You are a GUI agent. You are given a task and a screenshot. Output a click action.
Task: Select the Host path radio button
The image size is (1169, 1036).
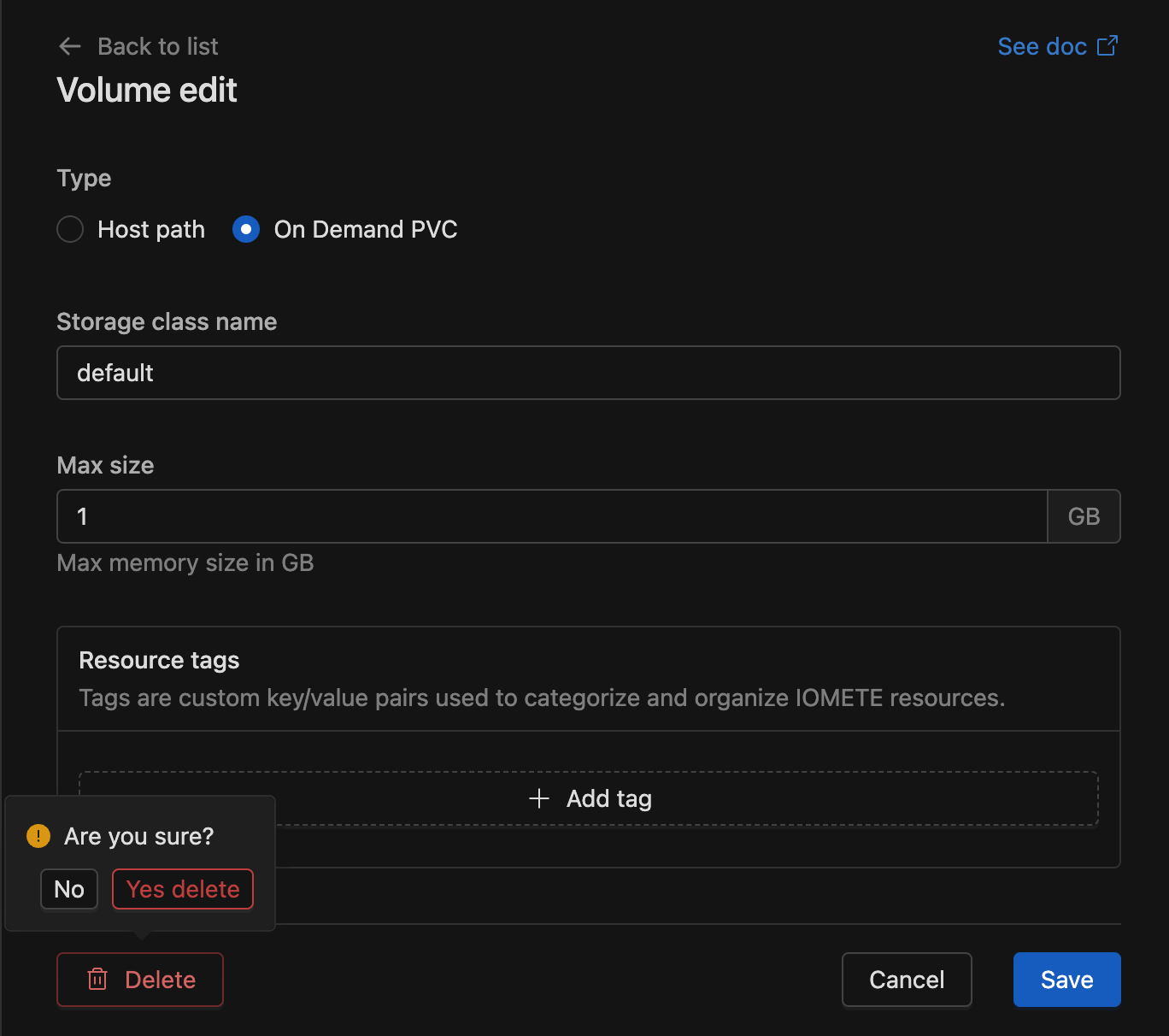point(70,229)
